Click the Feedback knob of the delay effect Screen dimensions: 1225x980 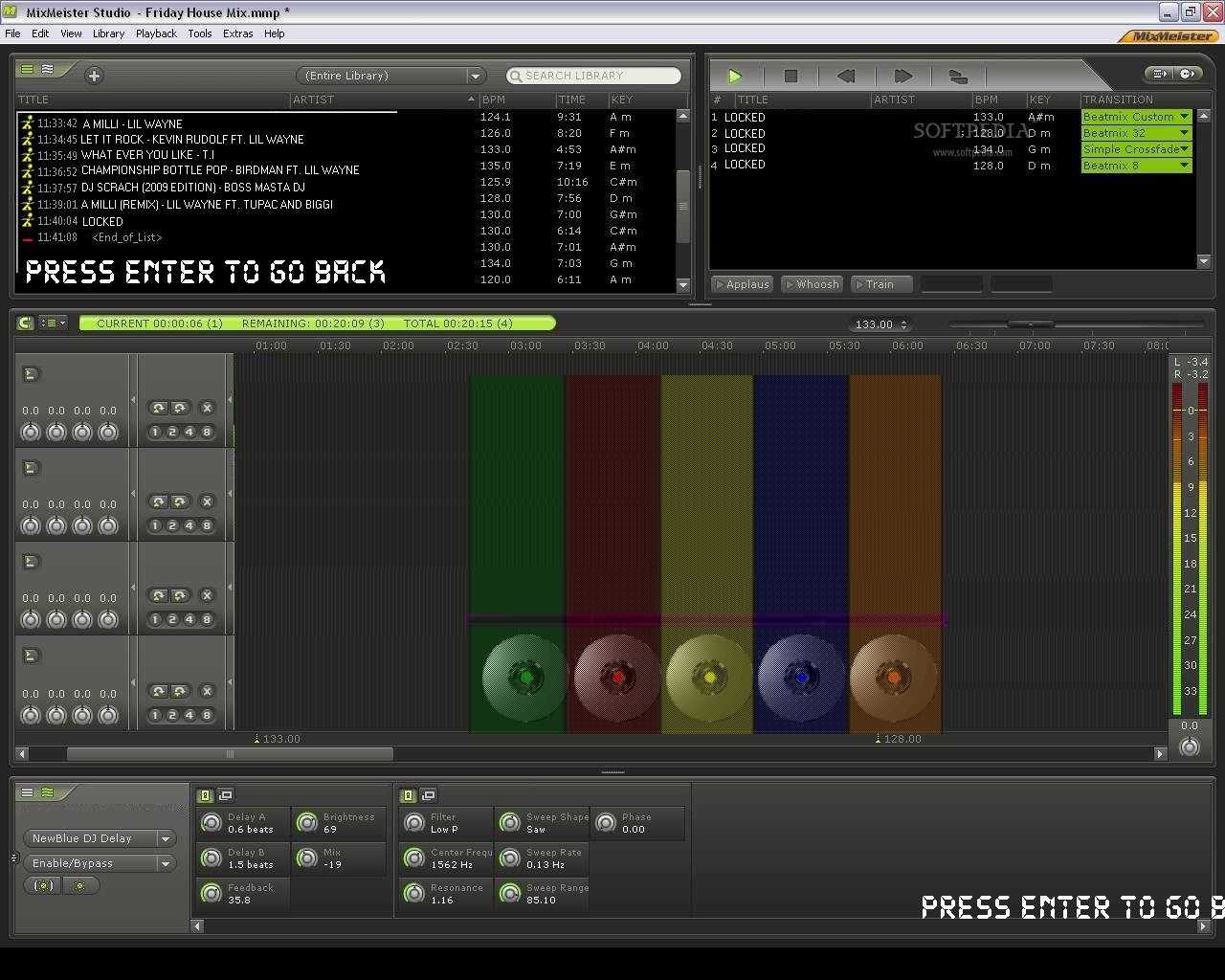[211, 894]
